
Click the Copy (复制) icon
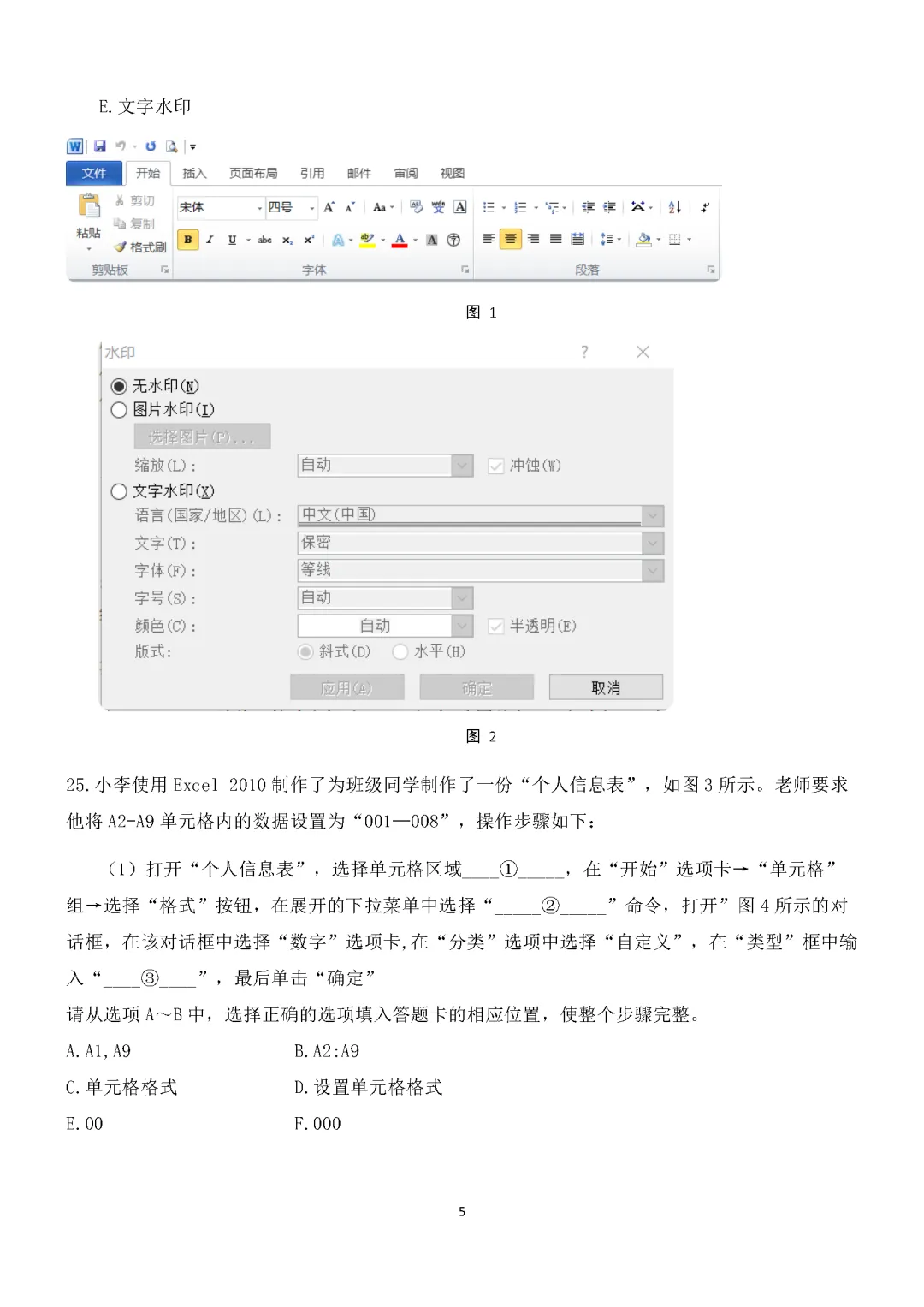click(139, 223)
